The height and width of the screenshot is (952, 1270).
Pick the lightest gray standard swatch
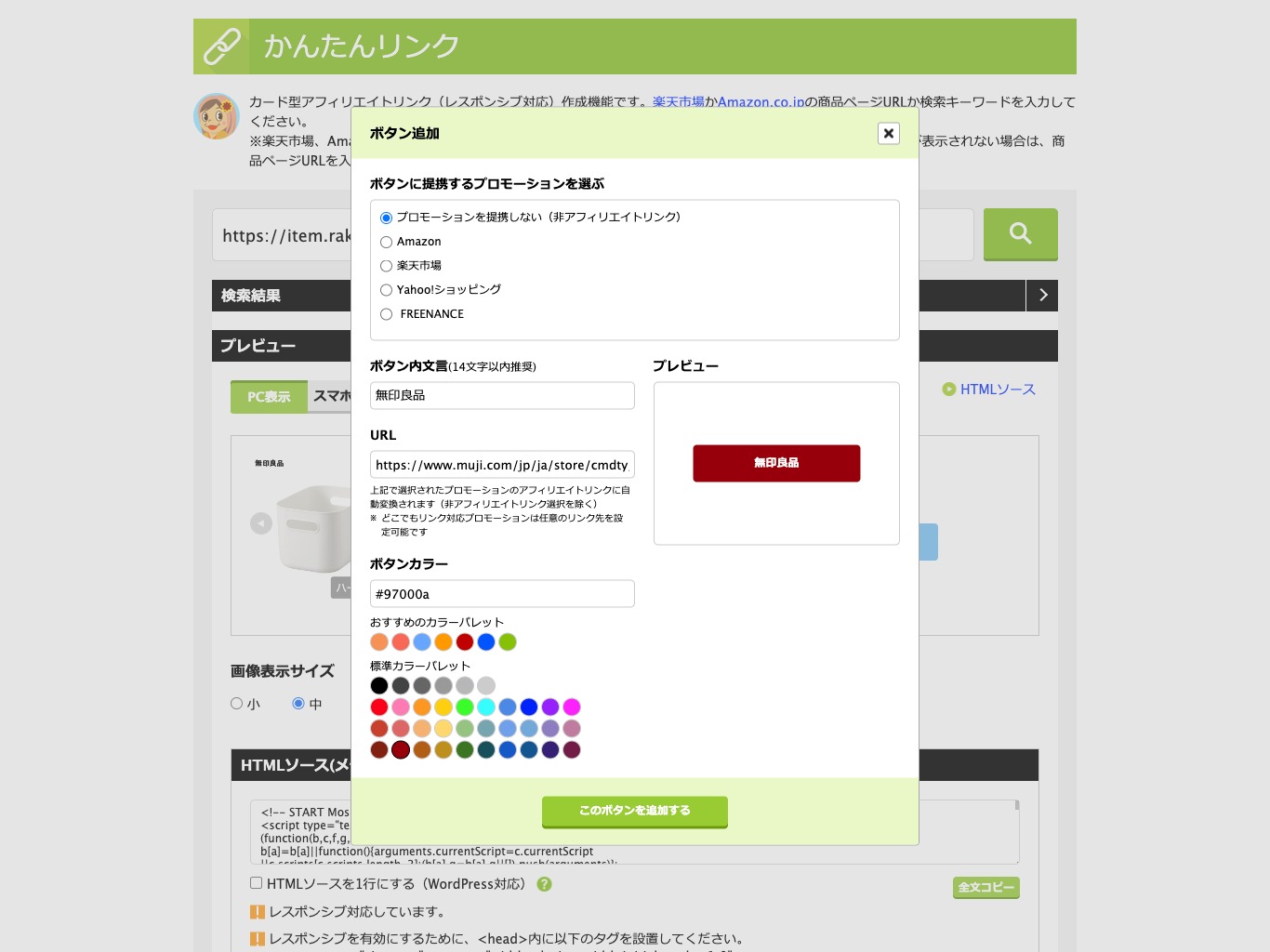486,686
